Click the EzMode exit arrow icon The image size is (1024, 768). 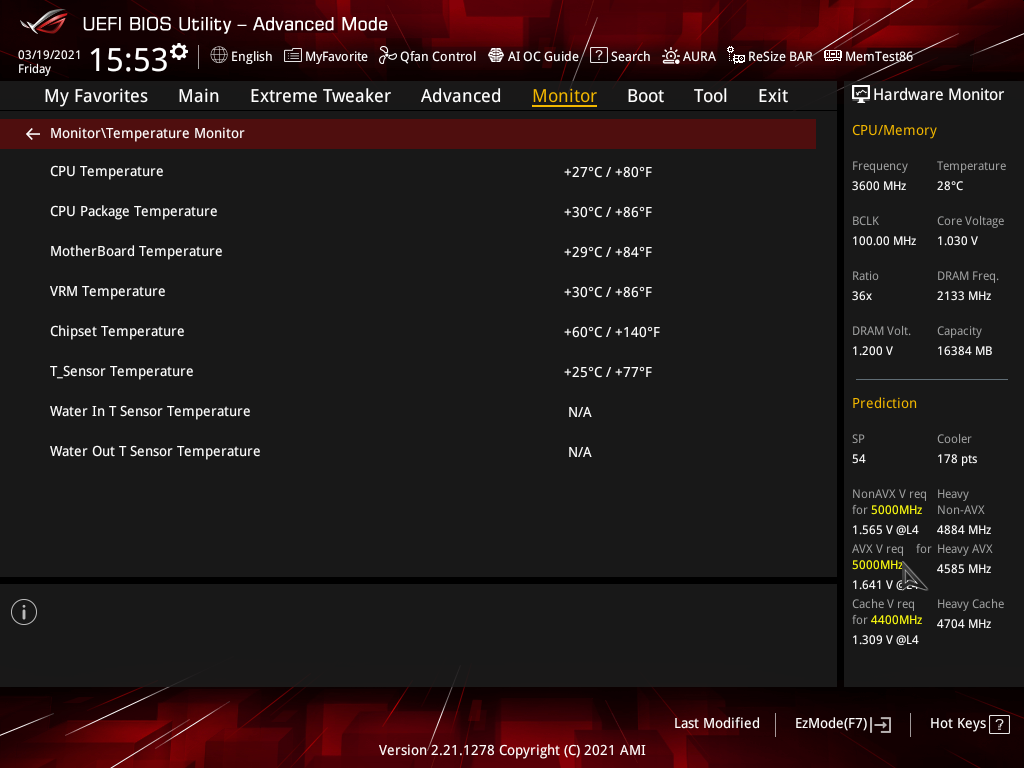pos(881,724)
